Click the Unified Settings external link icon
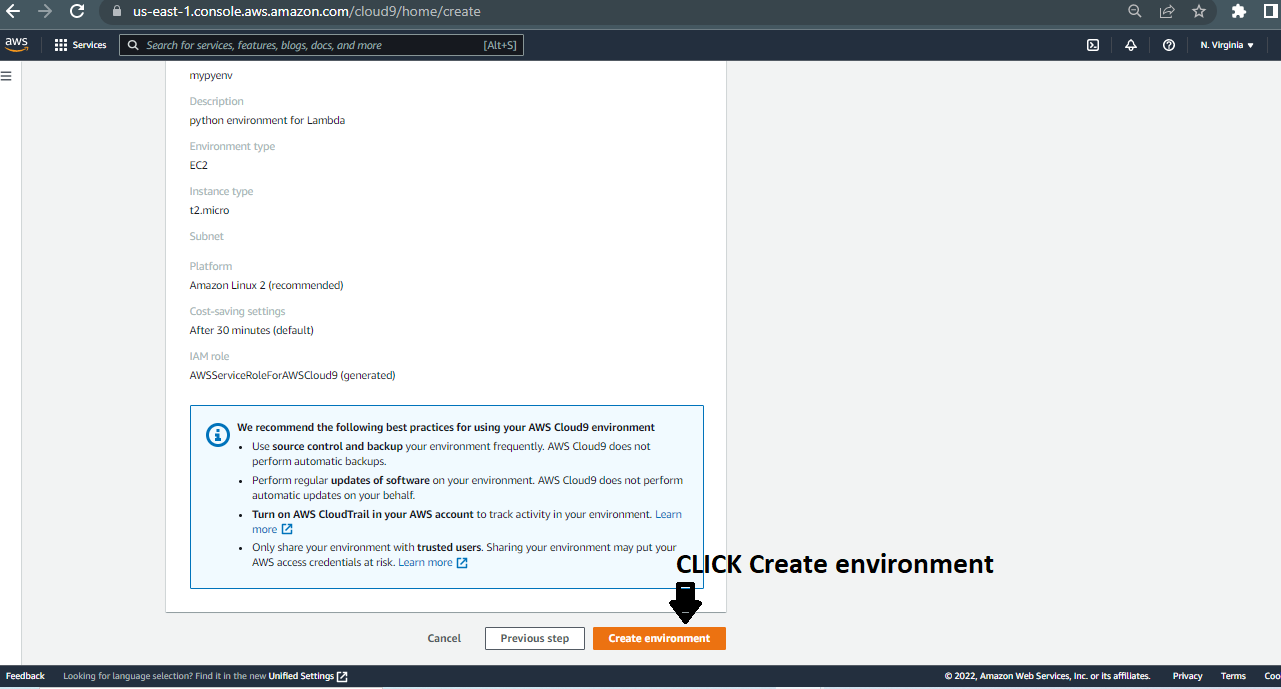 (342, 676)
